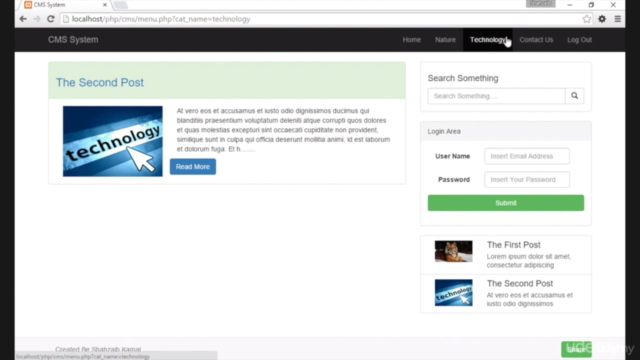Select the CMS System tab
The width and height of the screenshot is (640, 360).
pyautogui.click(x=65, y=5)
